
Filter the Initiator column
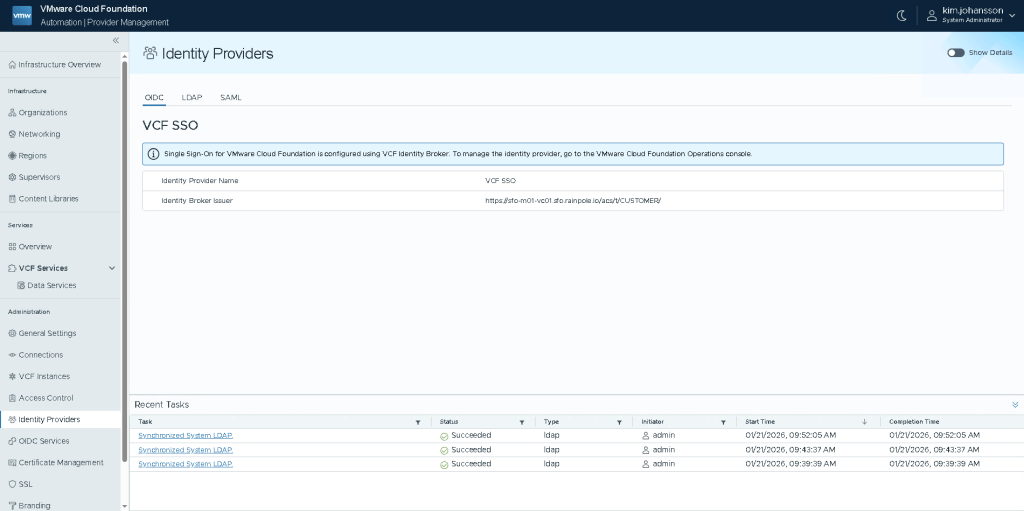point(723,422)
